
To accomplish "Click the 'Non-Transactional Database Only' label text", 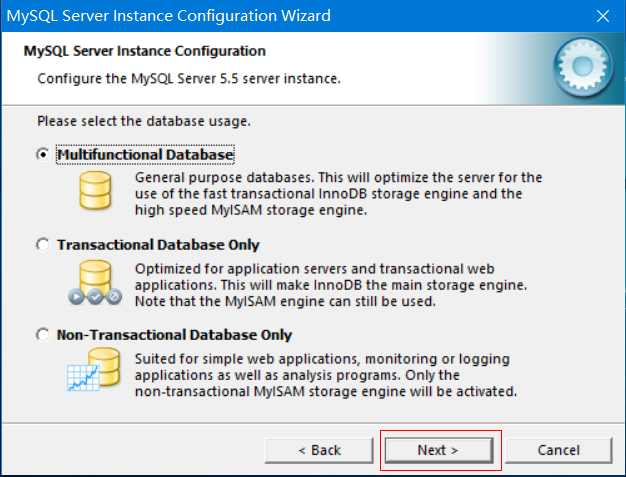I will coord(174,335).
